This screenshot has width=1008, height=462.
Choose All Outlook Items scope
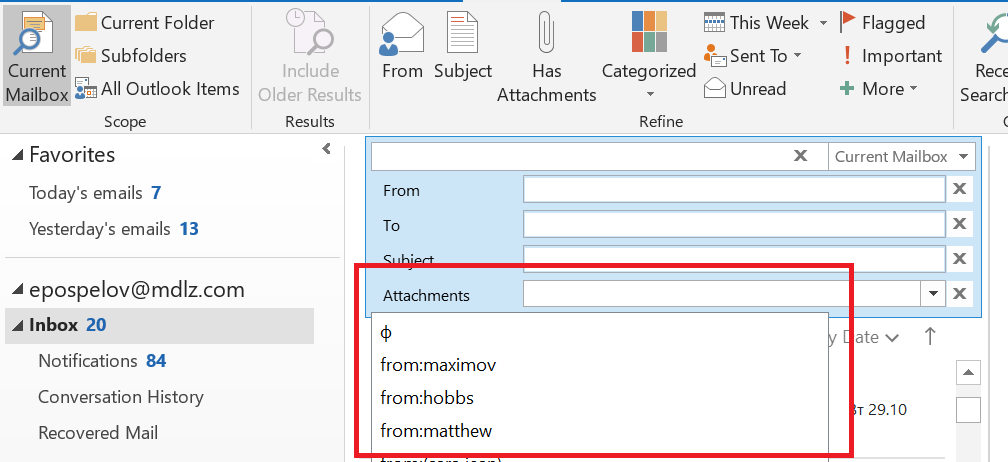pyautogui.click(x=157, y=89)
